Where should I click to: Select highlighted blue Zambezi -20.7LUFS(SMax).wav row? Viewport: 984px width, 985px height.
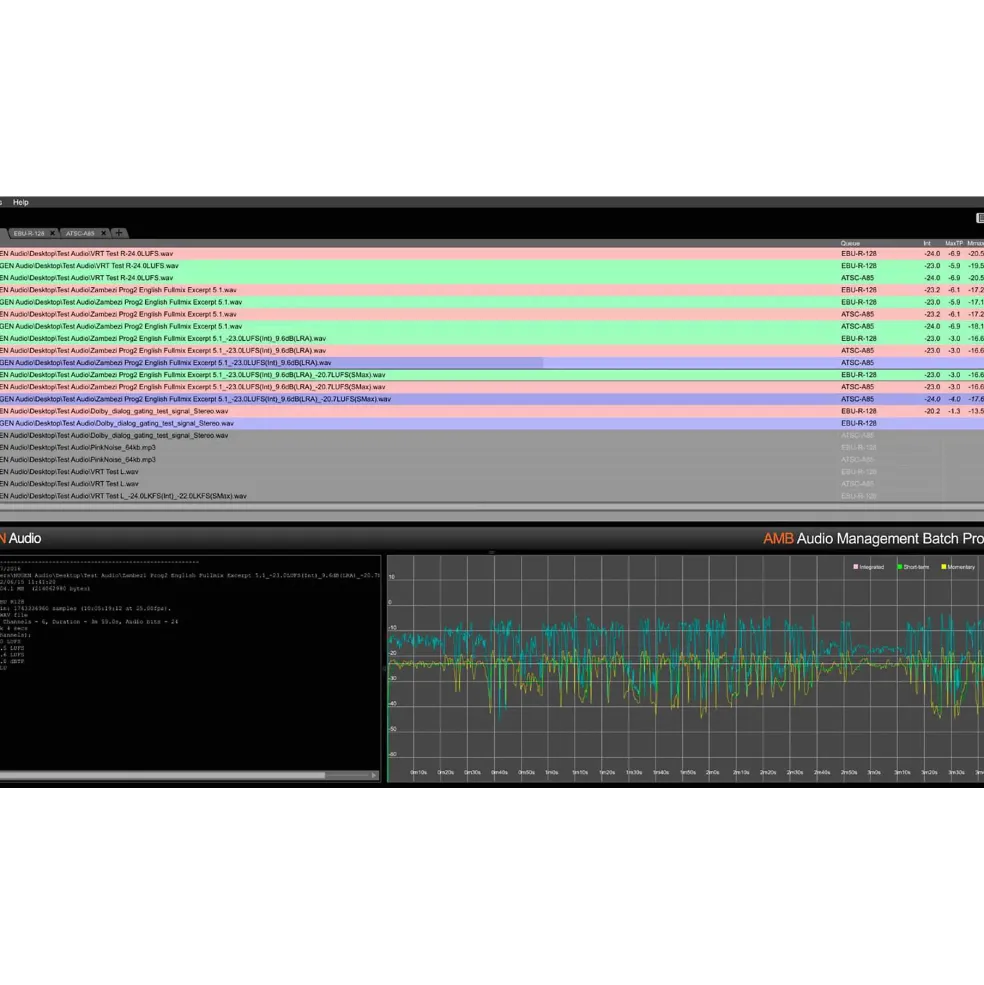click(492, 399)
